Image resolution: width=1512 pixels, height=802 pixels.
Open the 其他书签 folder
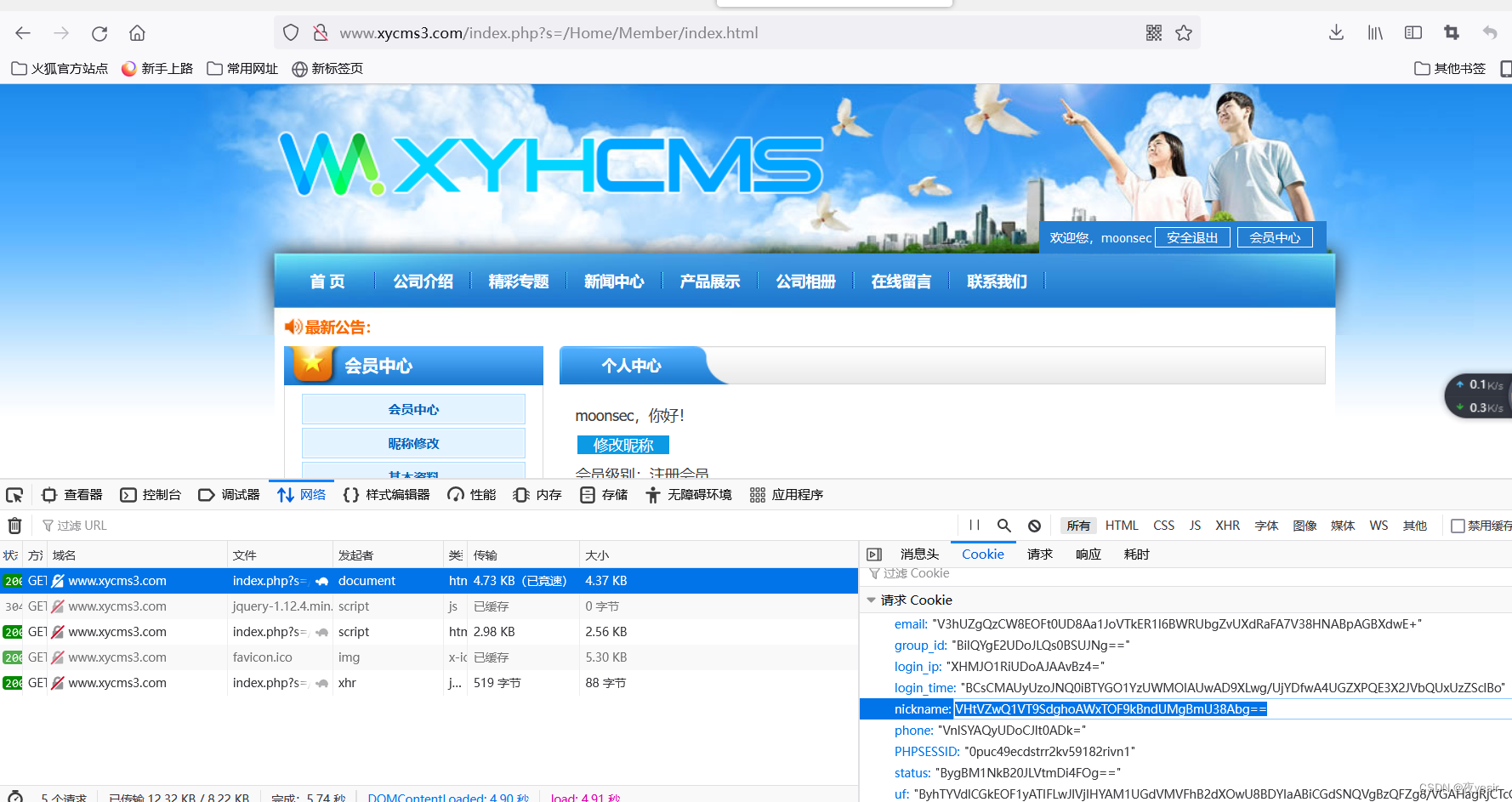[x=1449, y=68]
